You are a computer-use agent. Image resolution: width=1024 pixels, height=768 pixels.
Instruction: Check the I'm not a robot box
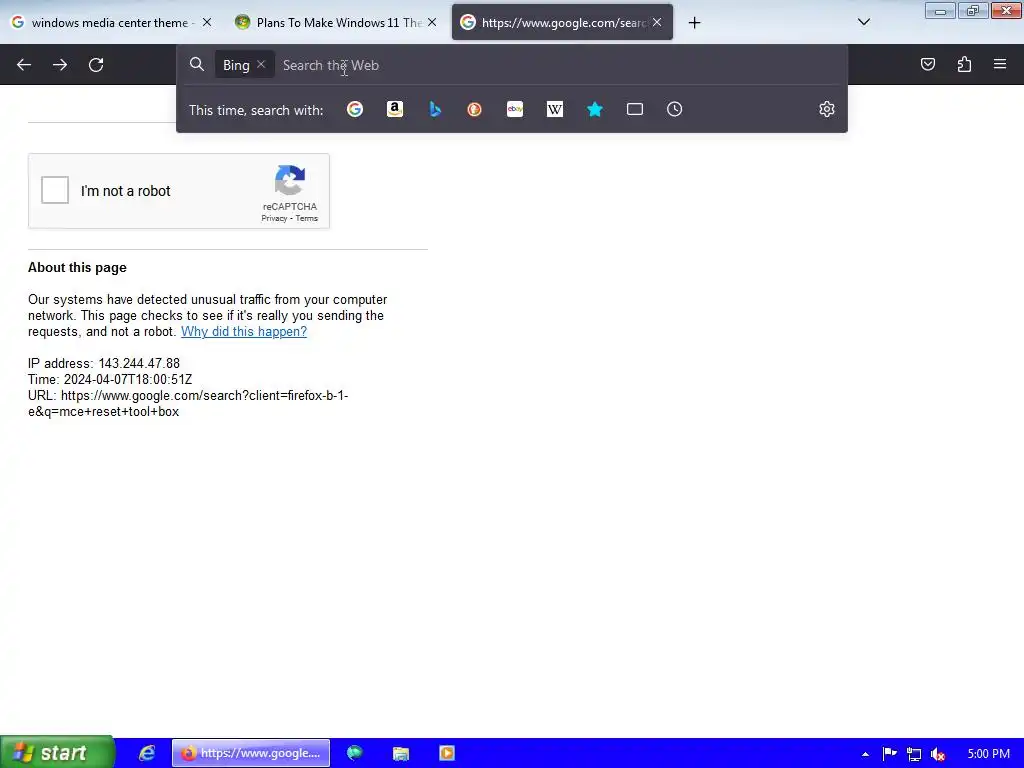pos(55,190)
